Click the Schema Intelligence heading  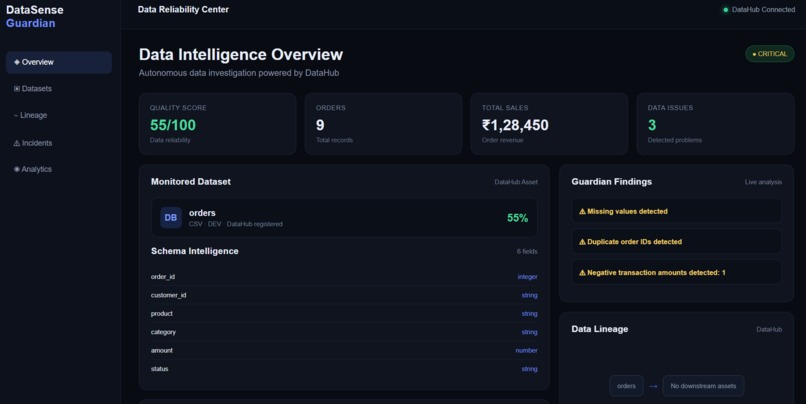point(195,251)
